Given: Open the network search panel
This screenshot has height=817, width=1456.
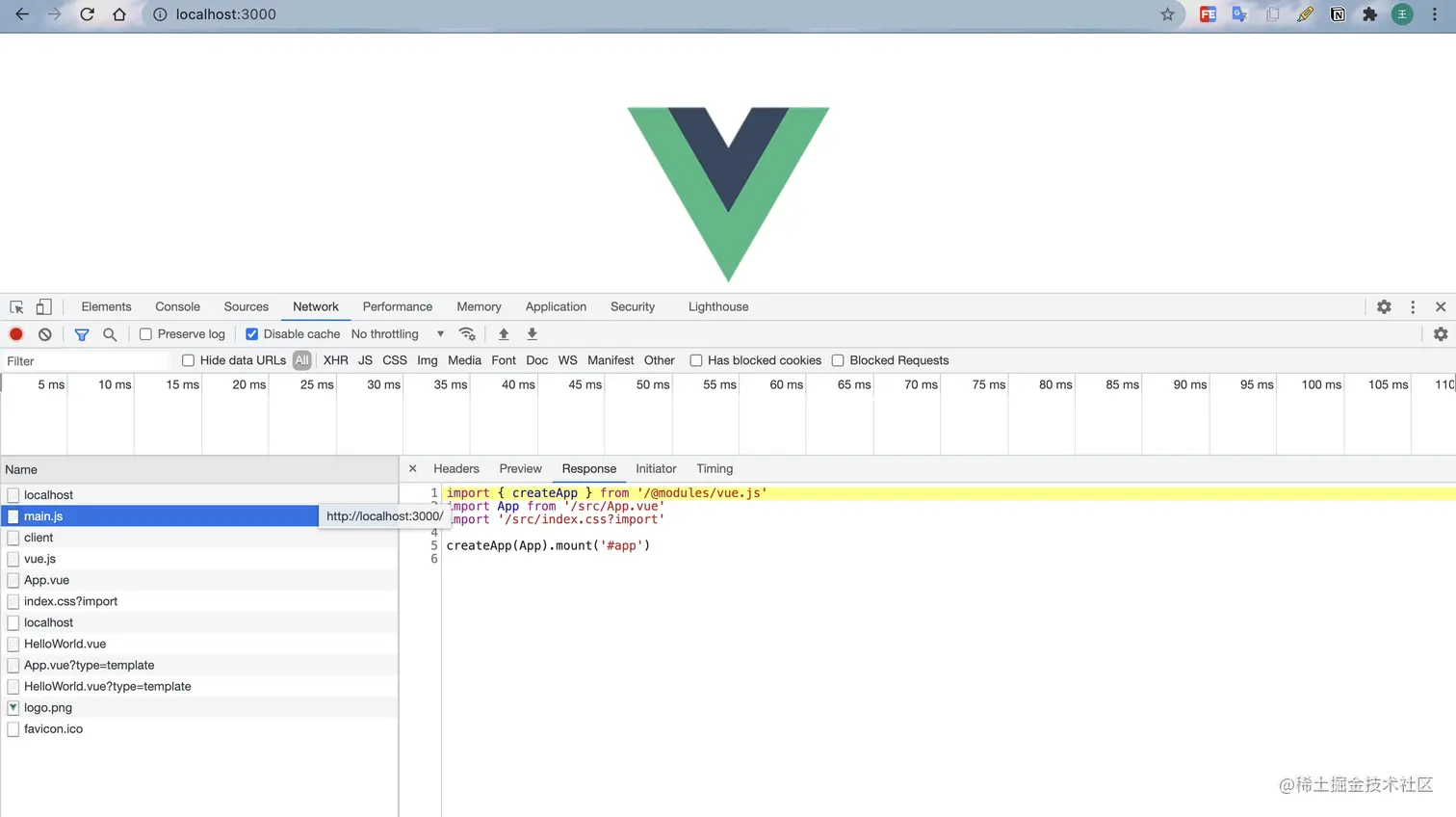Looking at the screenshot, I should [109, 333].
